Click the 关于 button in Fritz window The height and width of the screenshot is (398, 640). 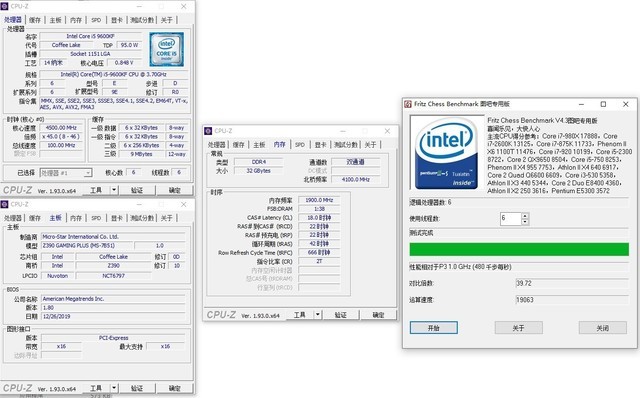click(x=518, y=328)
